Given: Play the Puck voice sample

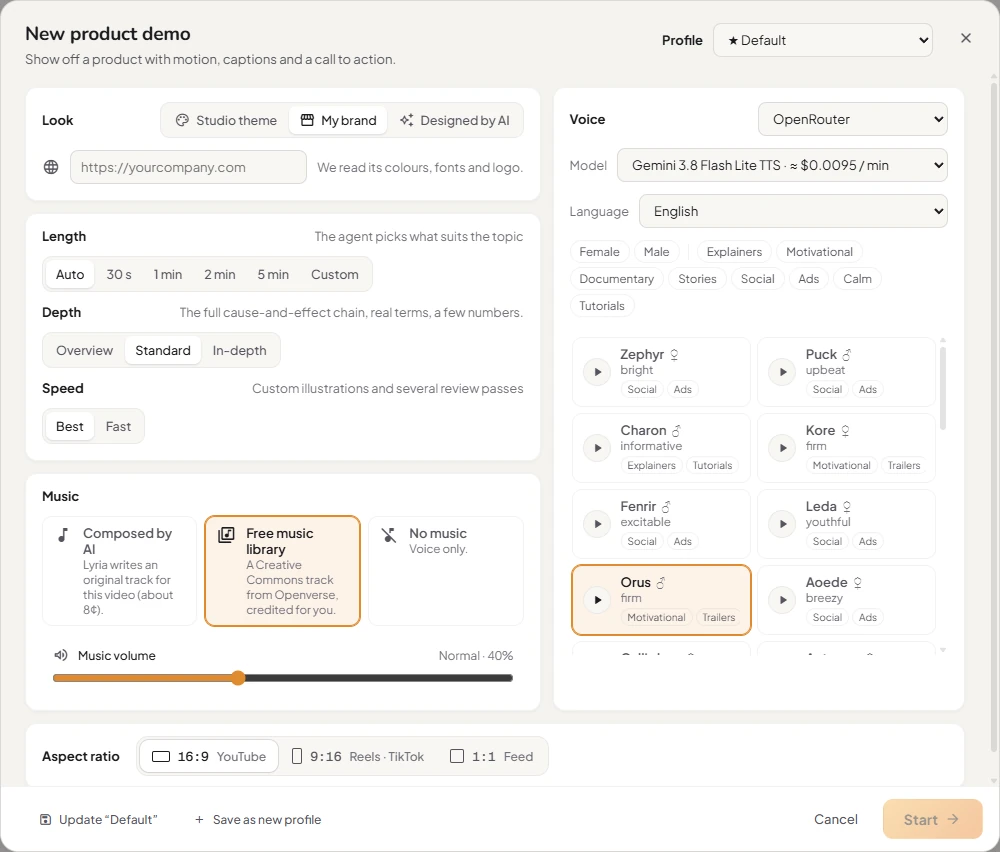Looking at the screenshot, I should tap(783, 372).
